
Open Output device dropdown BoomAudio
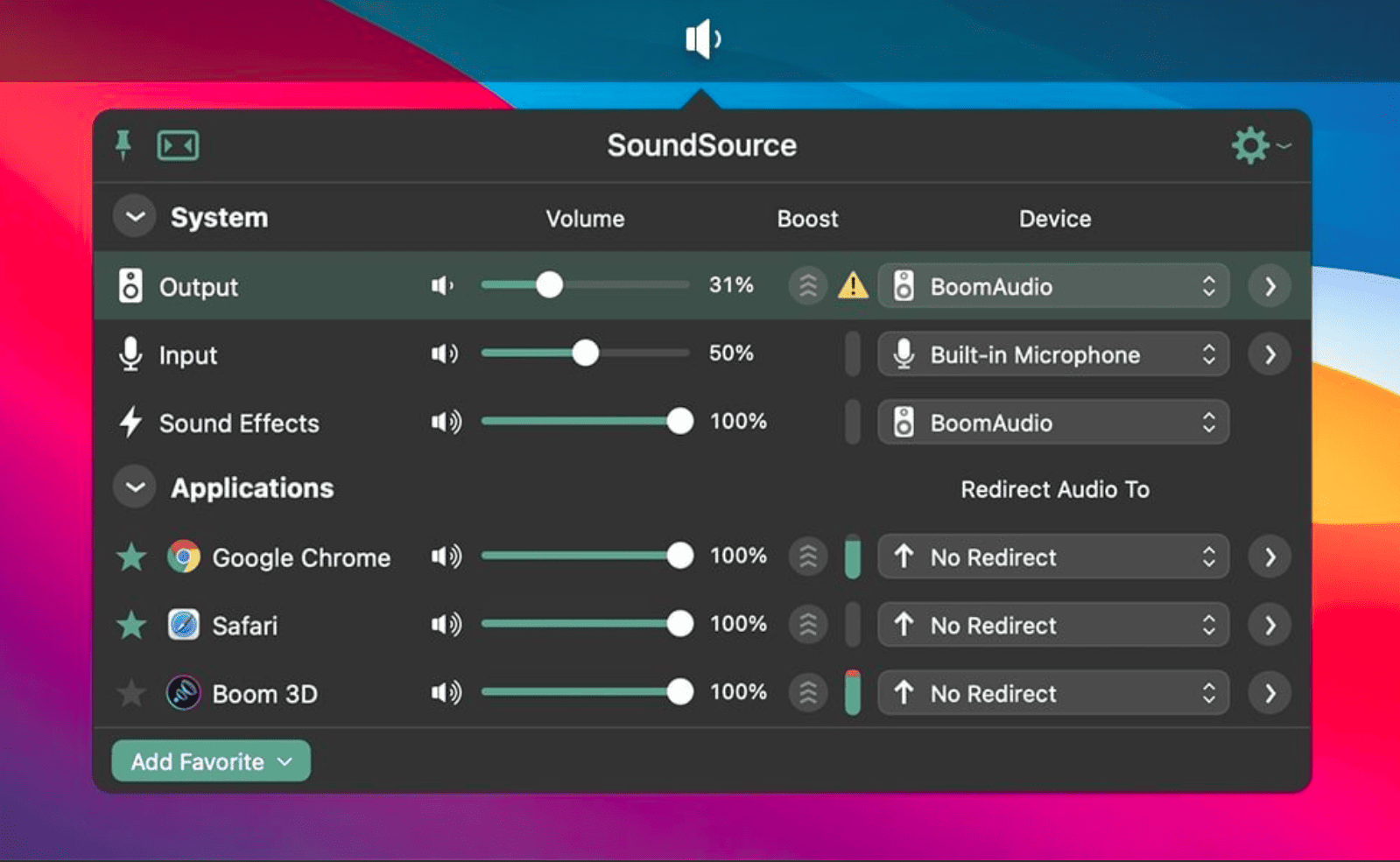point(1053,286)
